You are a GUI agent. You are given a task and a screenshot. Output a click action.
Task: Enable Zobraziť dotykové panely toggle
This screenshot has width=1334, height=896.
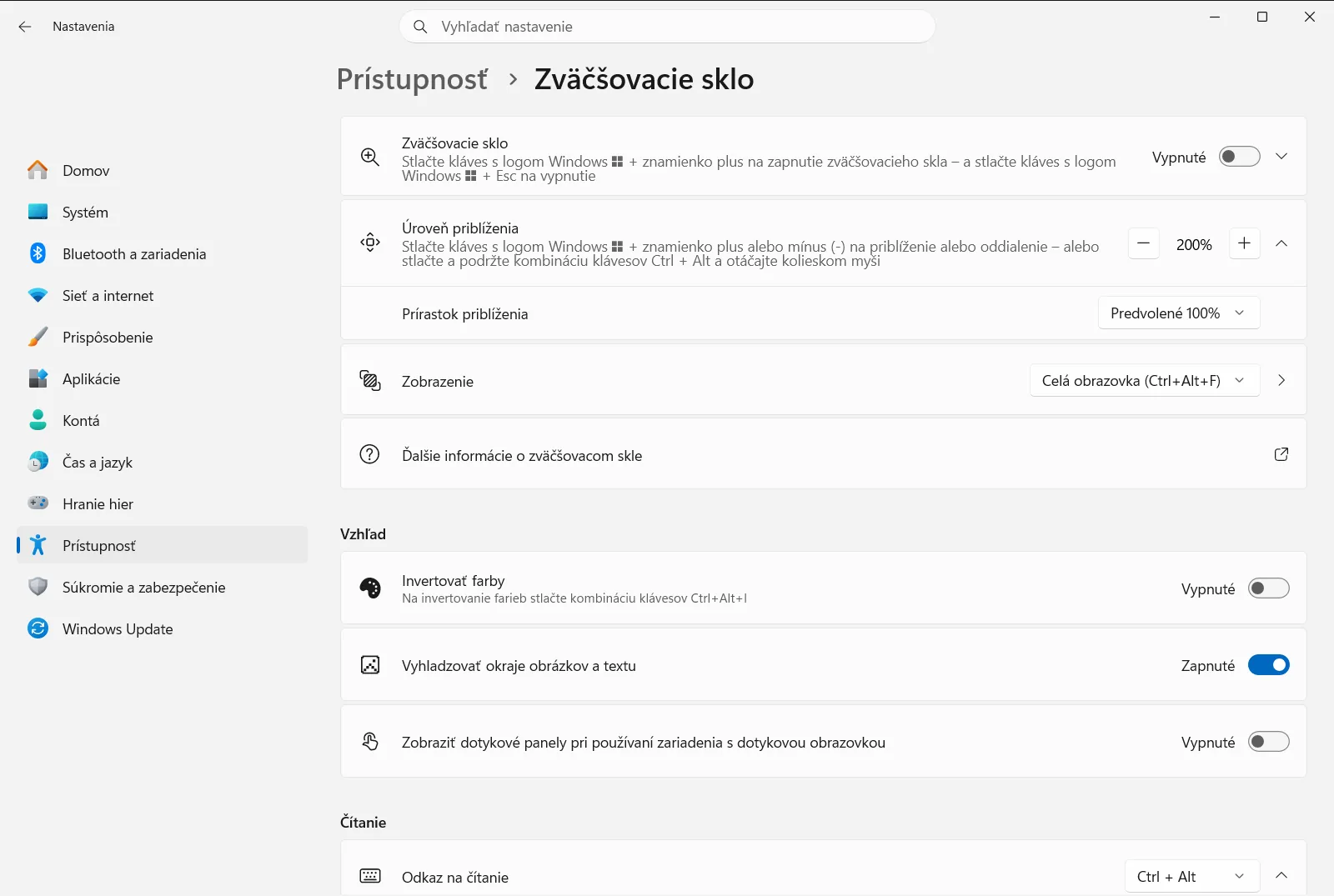pos(1269,742)
